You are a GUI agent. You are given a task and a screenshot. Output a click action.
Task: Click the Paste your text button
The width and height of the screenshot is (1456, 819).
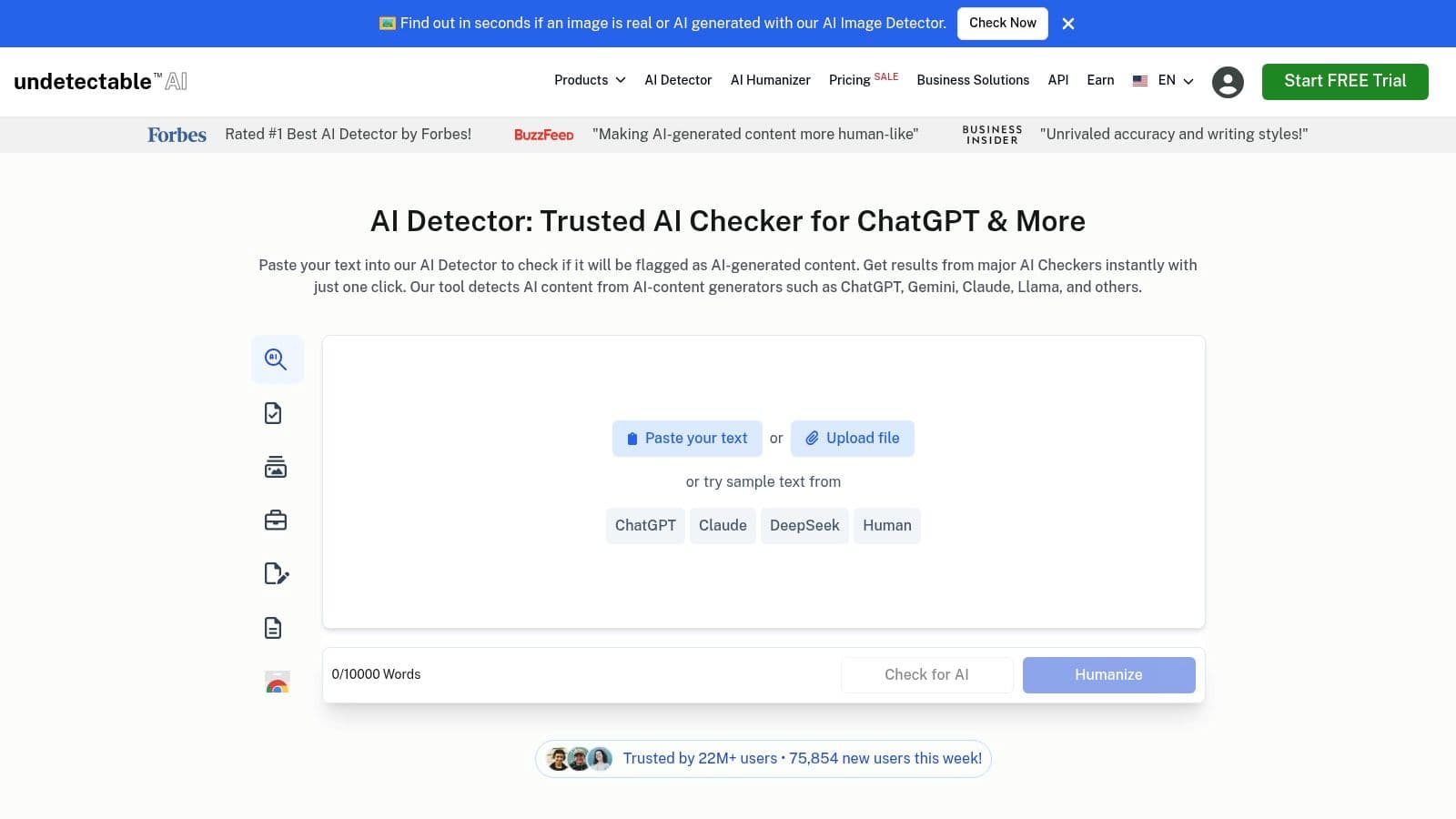(x=687, y=439)
